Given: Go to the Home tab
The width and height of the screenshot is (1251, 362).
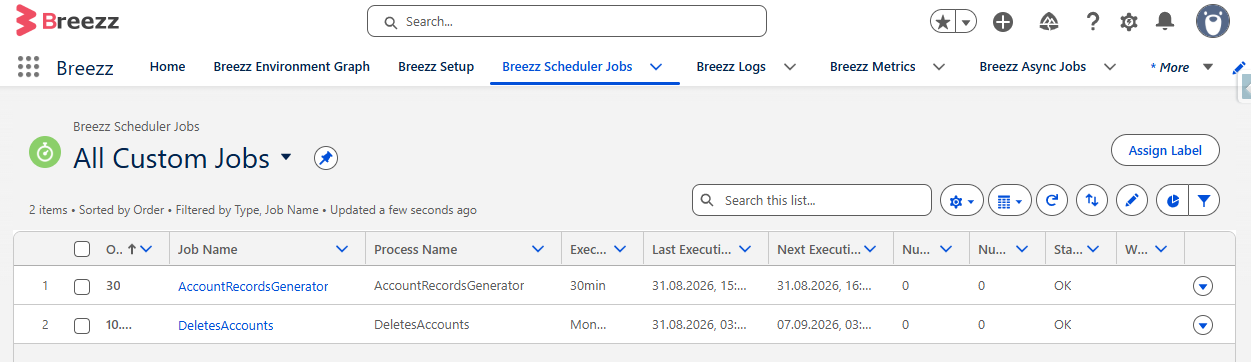Looking at the screenshot, I should [x=167, y=67].
